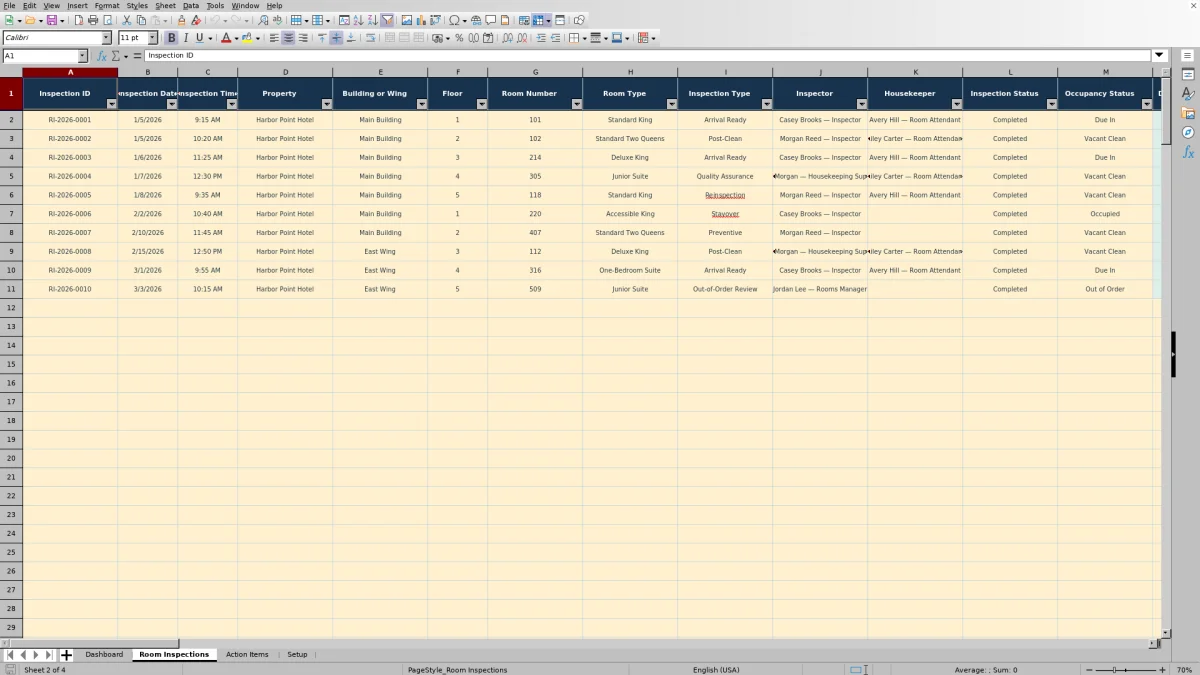Select column A header
1200x675 pixels.
[70, 72]
